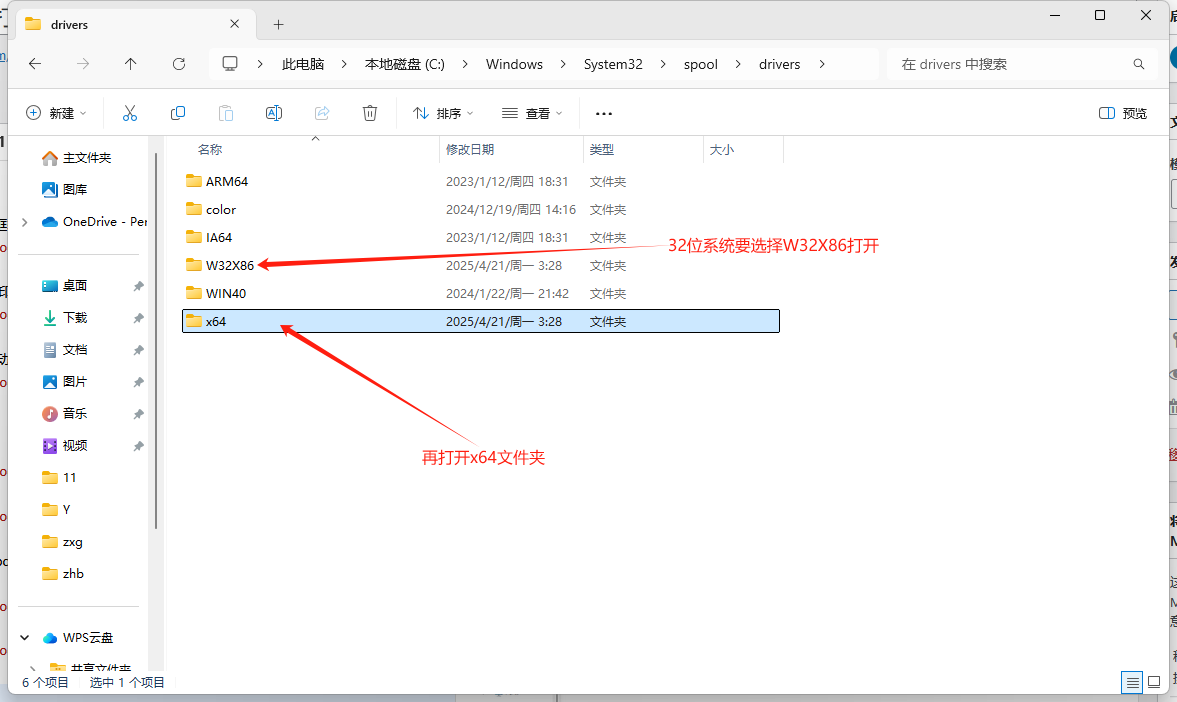Screen dimensions: 1177x702
Task: Select the color folder
Action: (480, 209)
